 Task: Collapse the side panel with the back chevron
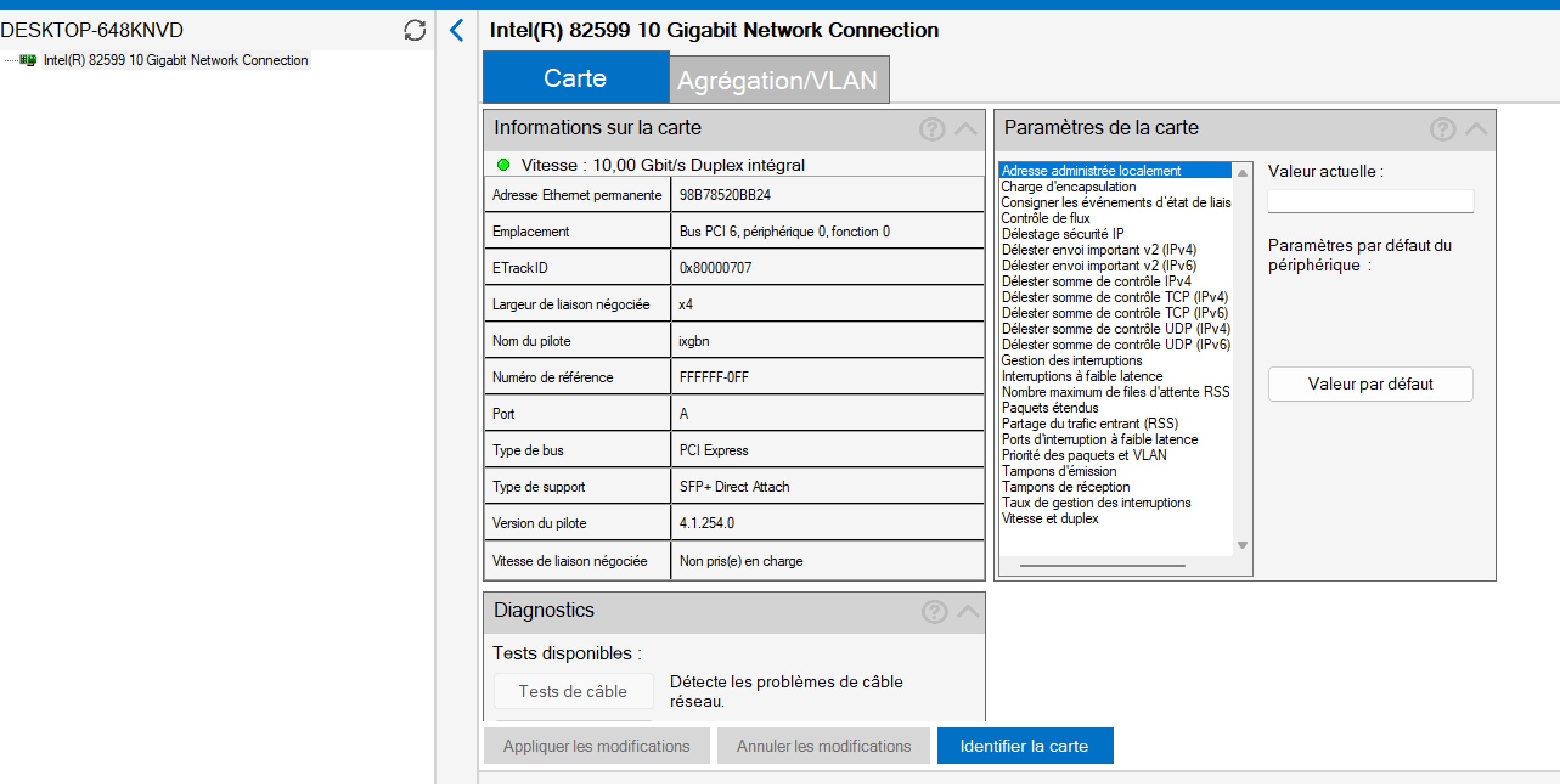[457, 30]
